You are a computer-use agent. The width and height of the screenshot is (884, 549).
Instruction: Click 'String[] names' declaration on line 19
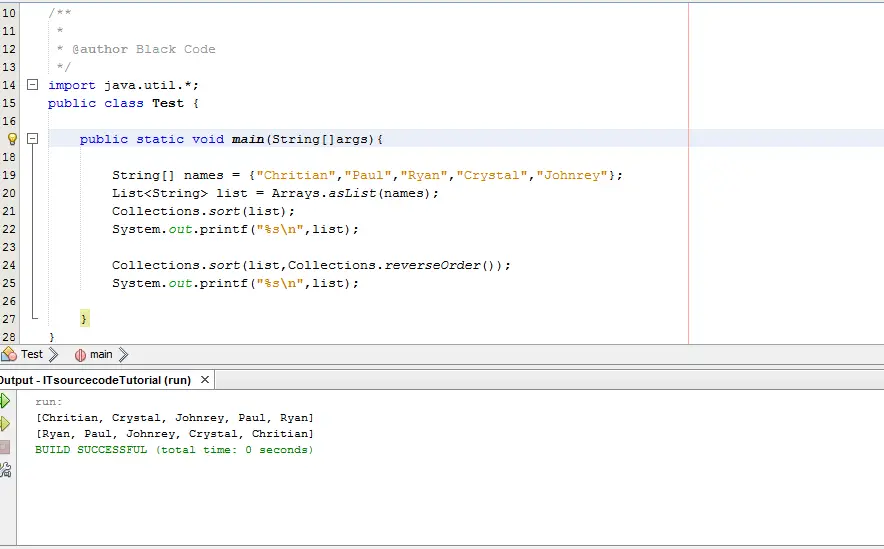click(x=168, y=175)
